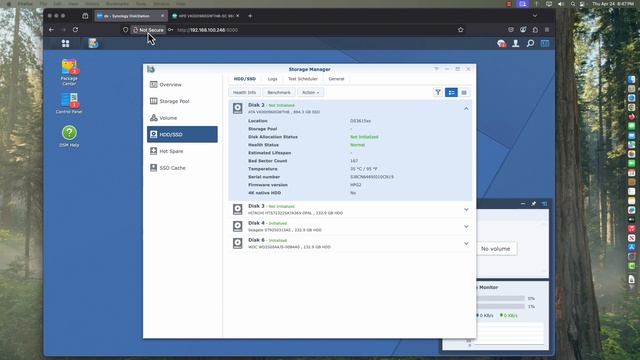Open the browser extensions icon
640x360 pixels.
pyautogui.click(x=535, y=29)
